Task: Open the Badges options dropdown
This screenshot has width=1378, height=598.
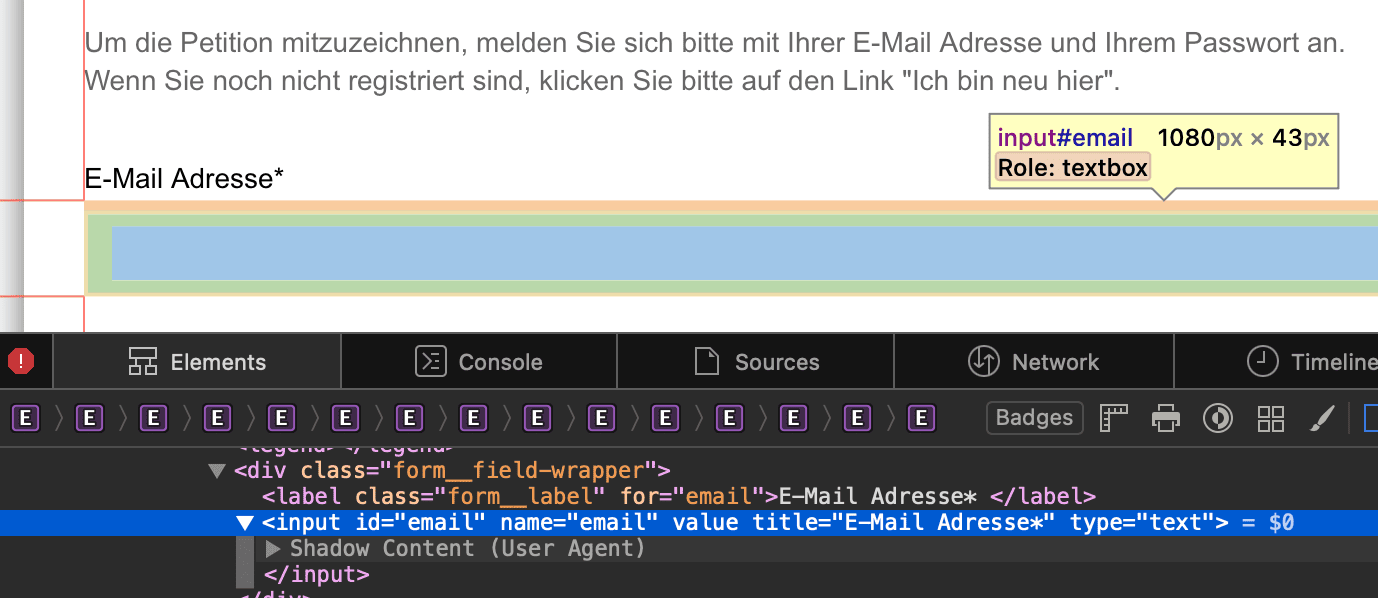Action: pyautogui.click(x=1034, y=418)
